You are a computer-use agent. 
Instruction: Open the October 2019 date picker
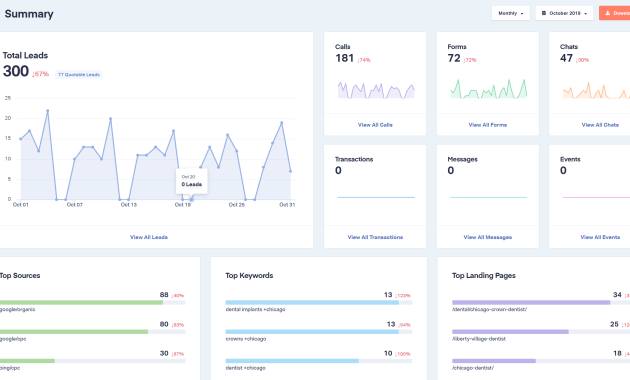click(x=564, y=13)
